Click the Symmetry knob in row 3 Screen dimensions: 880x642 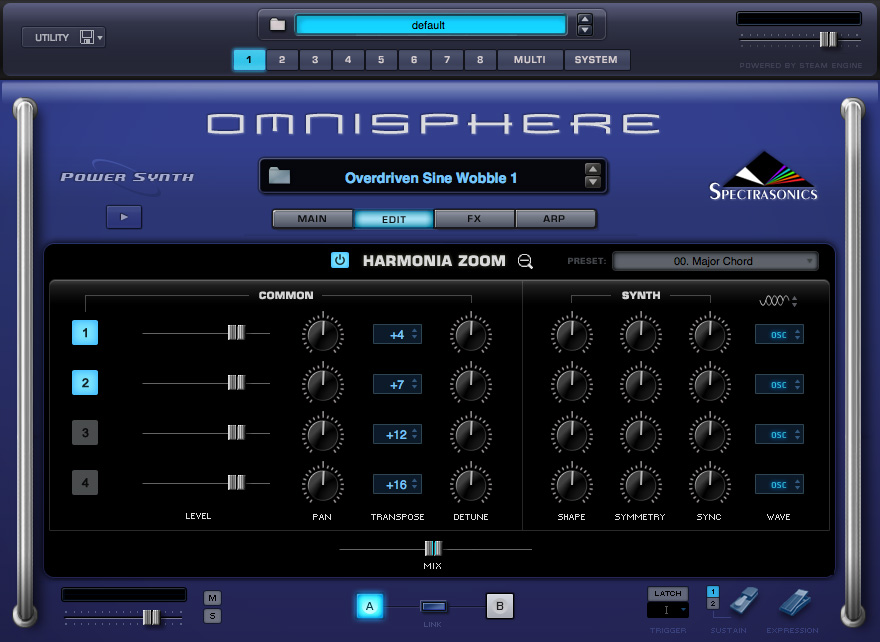click(x=640, y=434)
